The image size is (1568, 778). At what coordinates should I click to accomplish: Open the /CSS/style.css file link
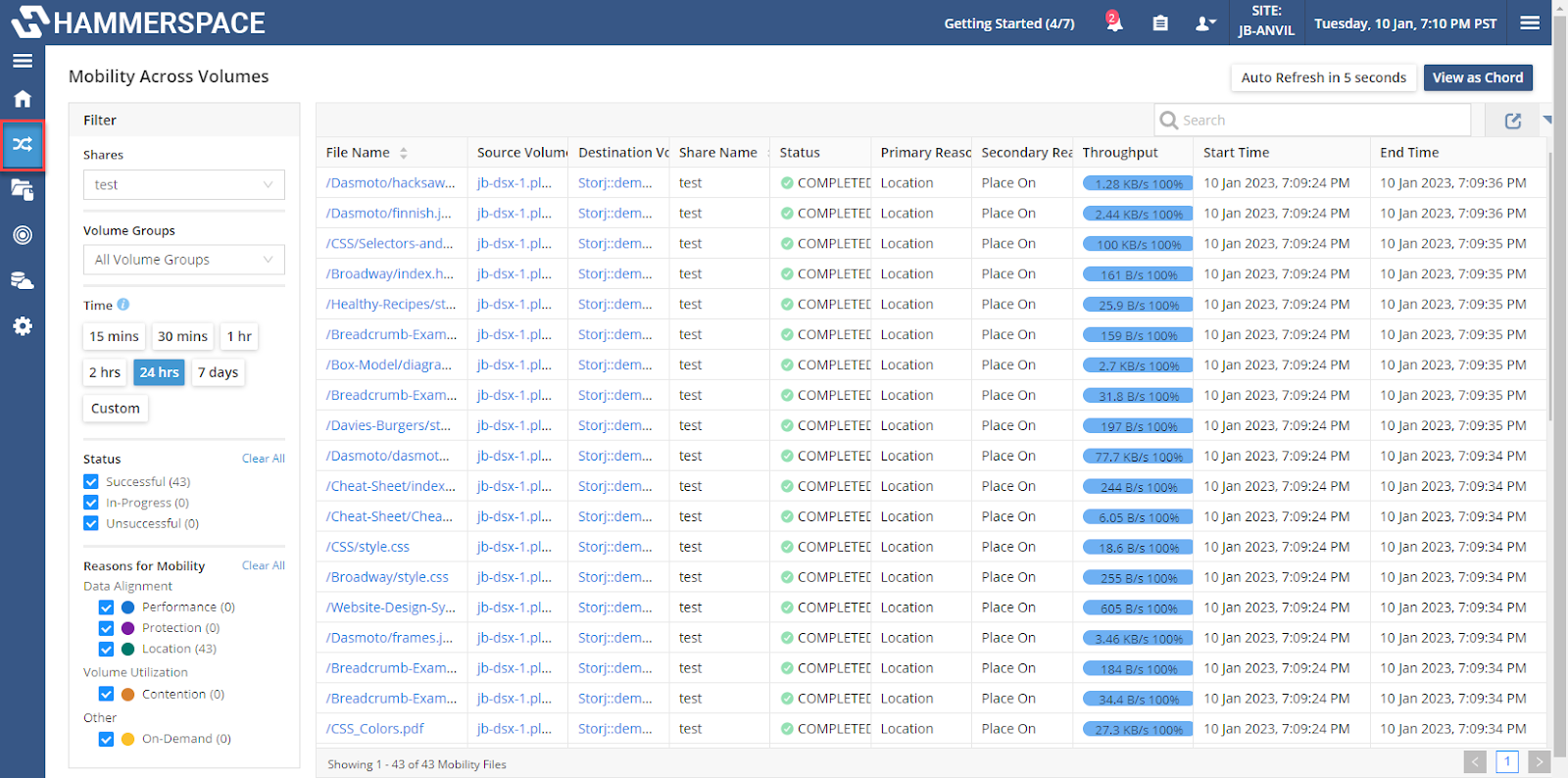pos(367,547)
